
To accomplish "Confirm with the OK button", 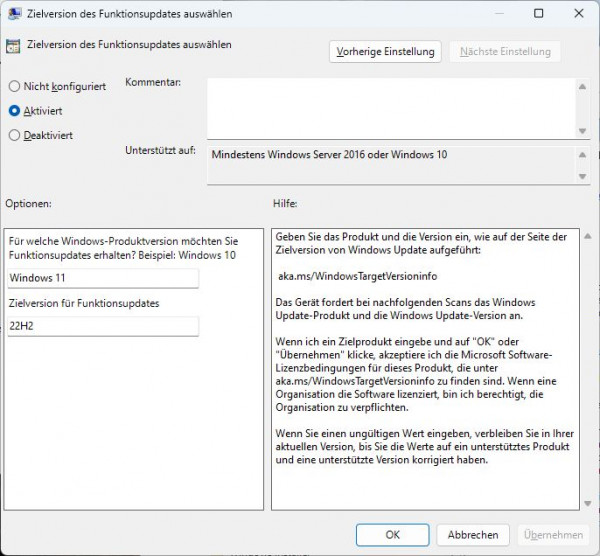I will tap(393, 535).
